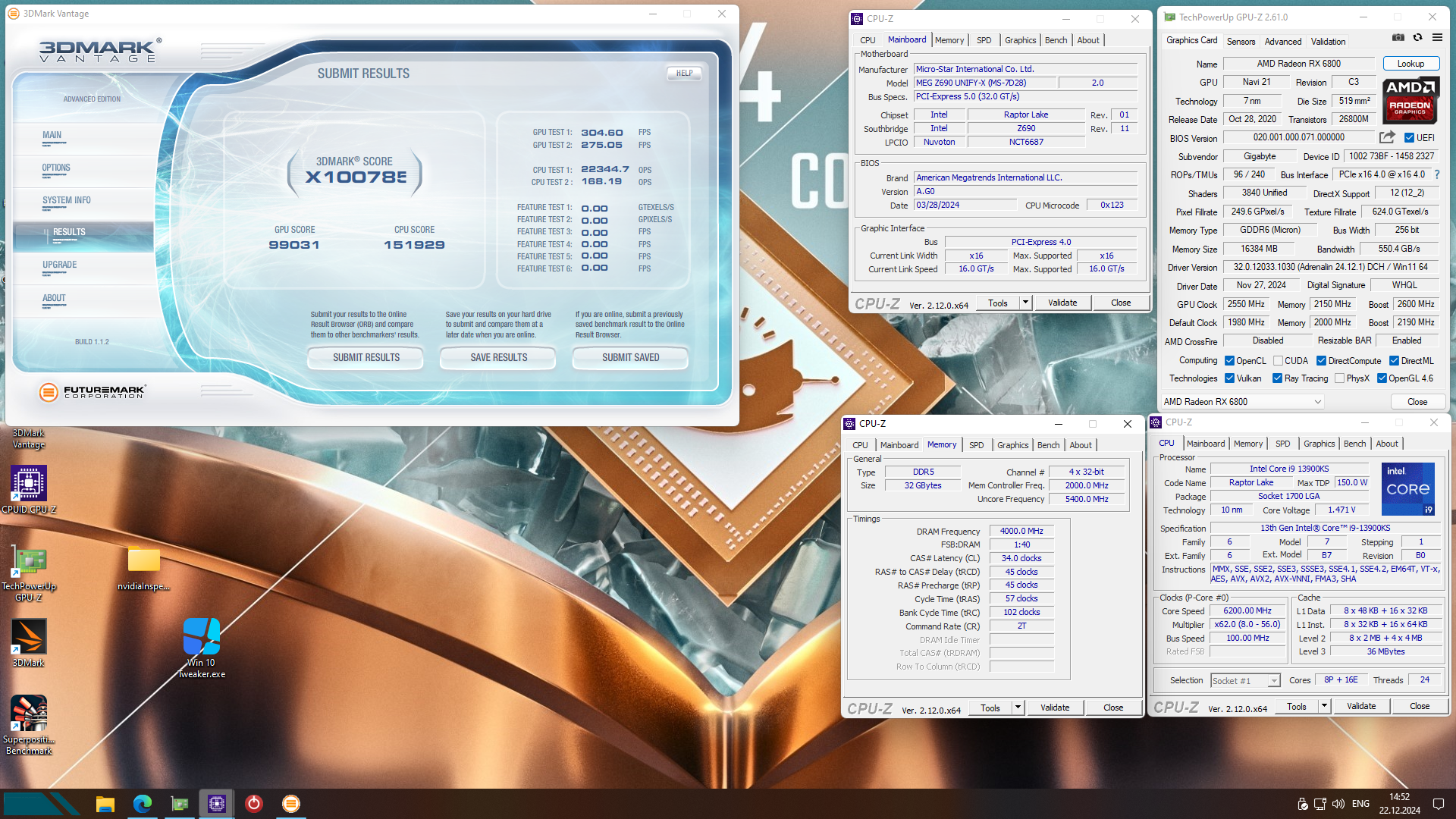This screenshot has height=819, width=1456.
Task: Click the GPU-Z refresh icon
Action: pyautogui.click(x=1417, y=37)
